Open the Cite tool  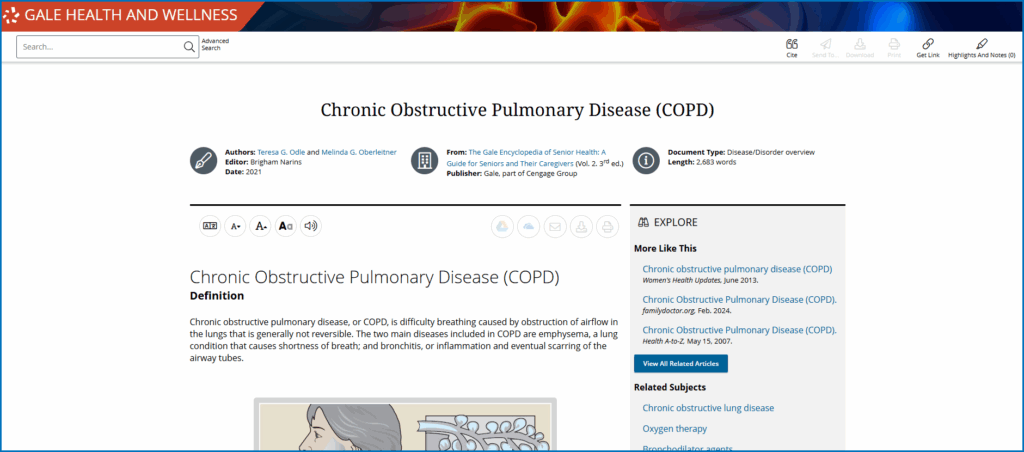pos(791,47)
